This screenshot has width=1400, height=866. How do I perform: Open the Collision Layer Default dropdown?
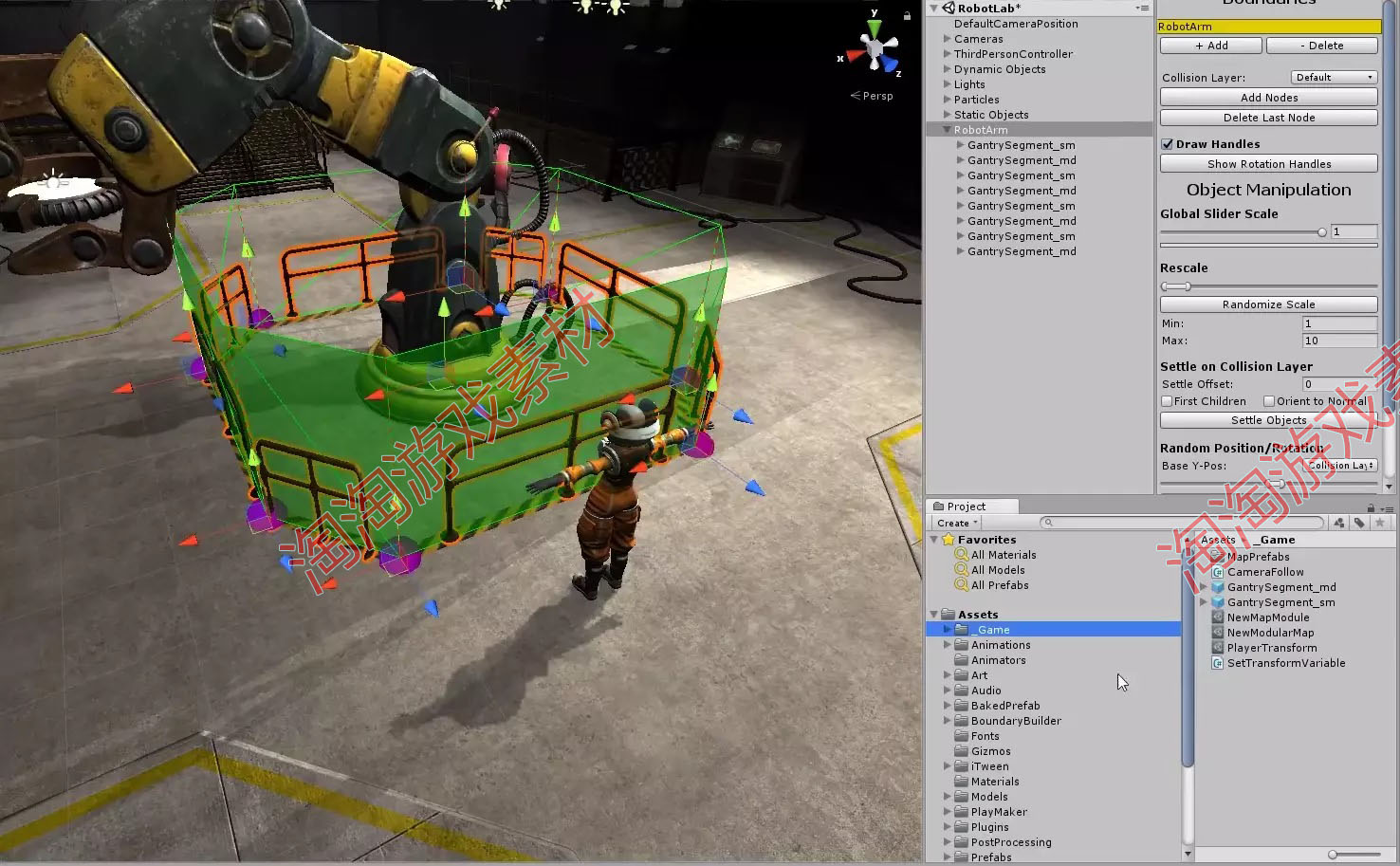[1334, 77]
